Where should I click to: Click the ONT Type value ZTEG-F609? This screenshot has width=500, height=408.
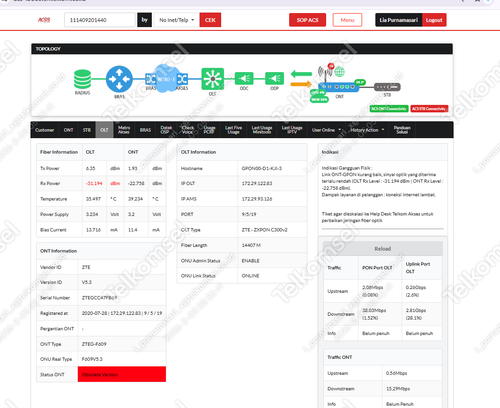pyautogui.click(x=94, y=344)
